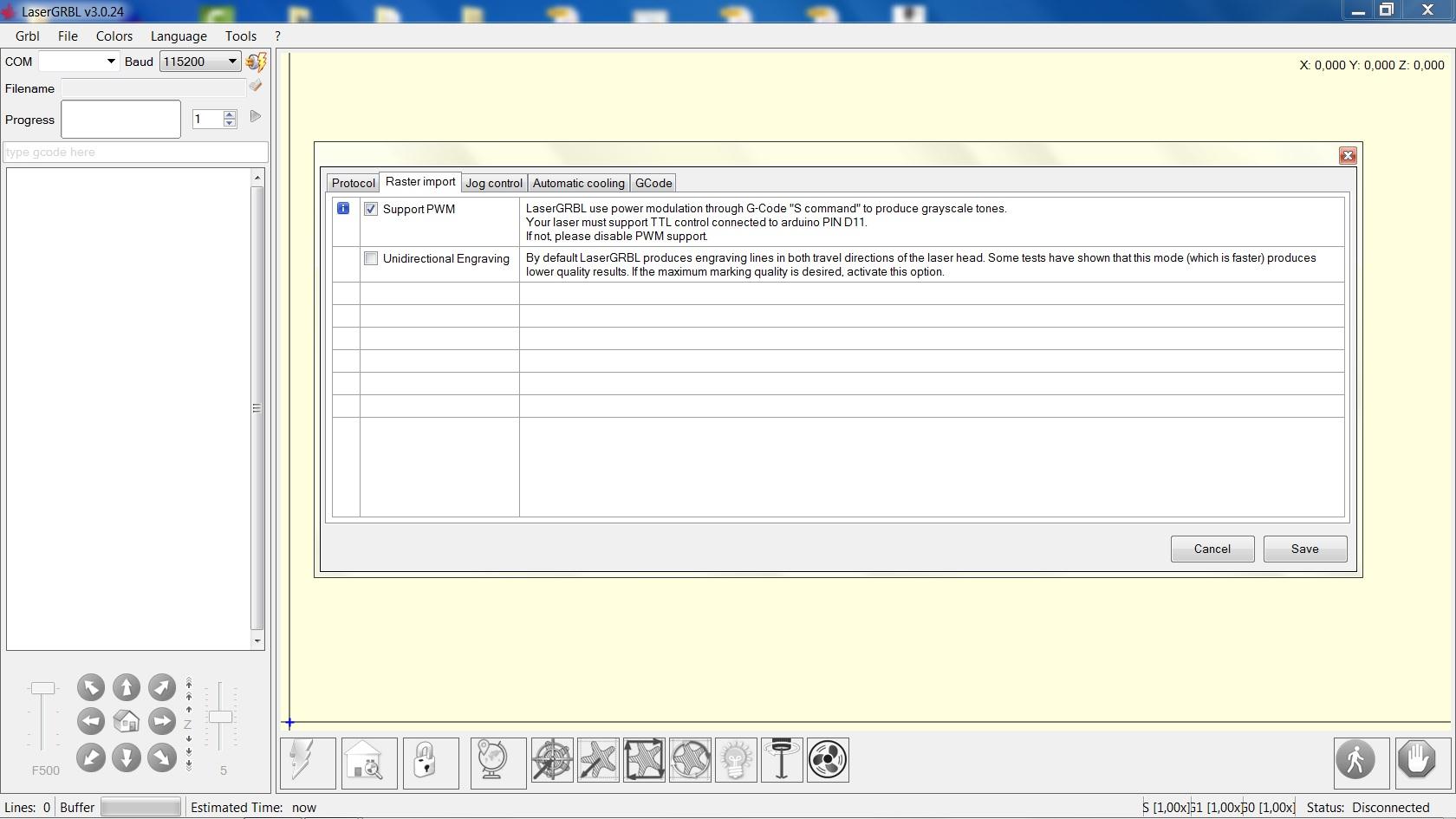Open the Automatic cooling tab
This screenshot has width=1456, height=819.
pyautogui.click(x=579, y=183)
